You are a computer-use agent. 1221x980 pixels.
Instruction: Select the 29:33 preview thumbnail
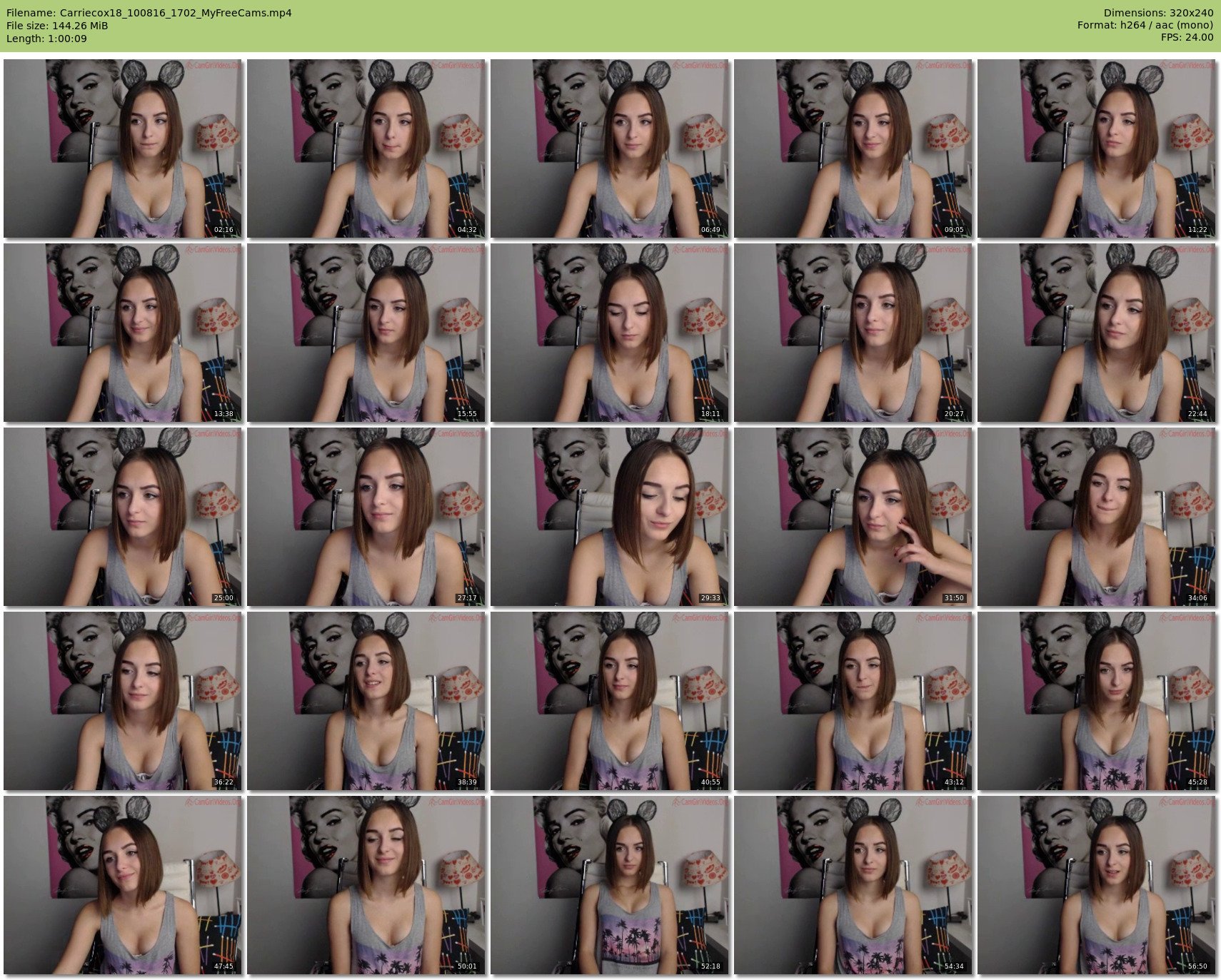tap(610, 517)
